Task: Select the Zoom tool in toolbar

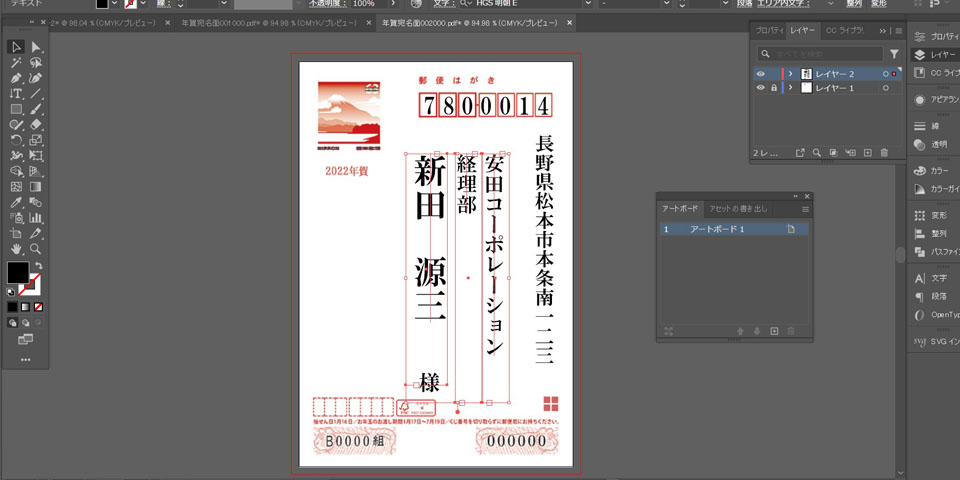Action: point(36,248)
